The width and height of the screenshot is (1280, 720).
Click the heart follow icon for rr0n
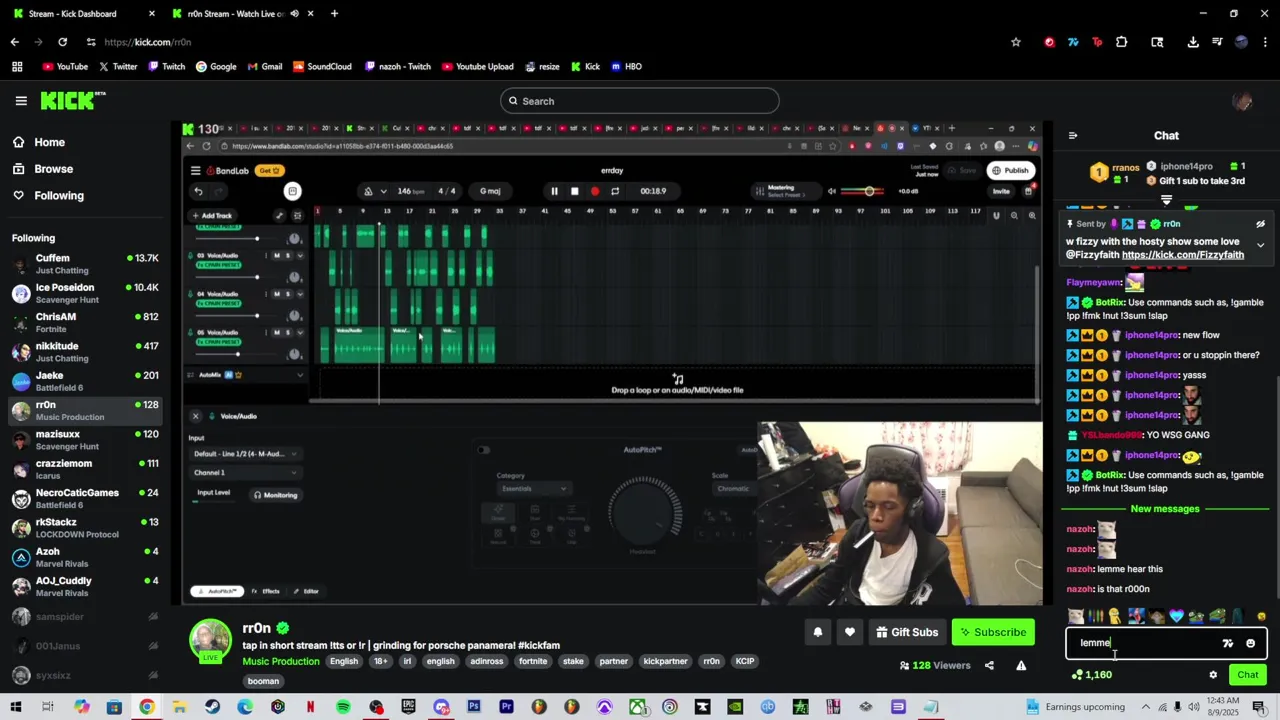(x=850, y=632)
